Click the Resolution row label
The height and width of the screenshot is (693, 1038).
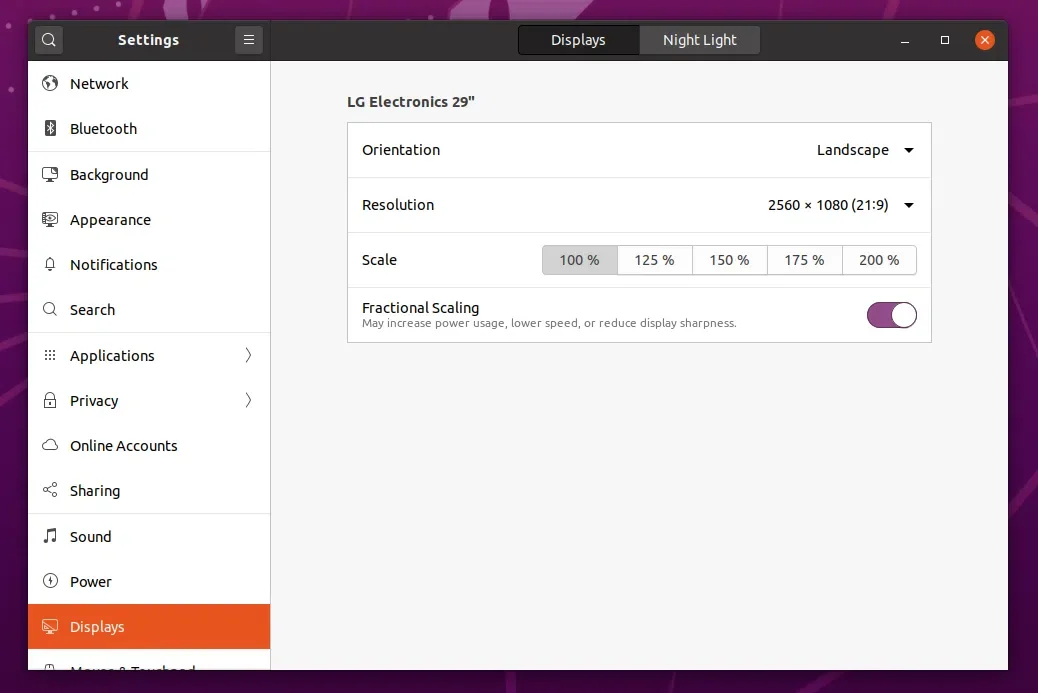coord(398,205)
